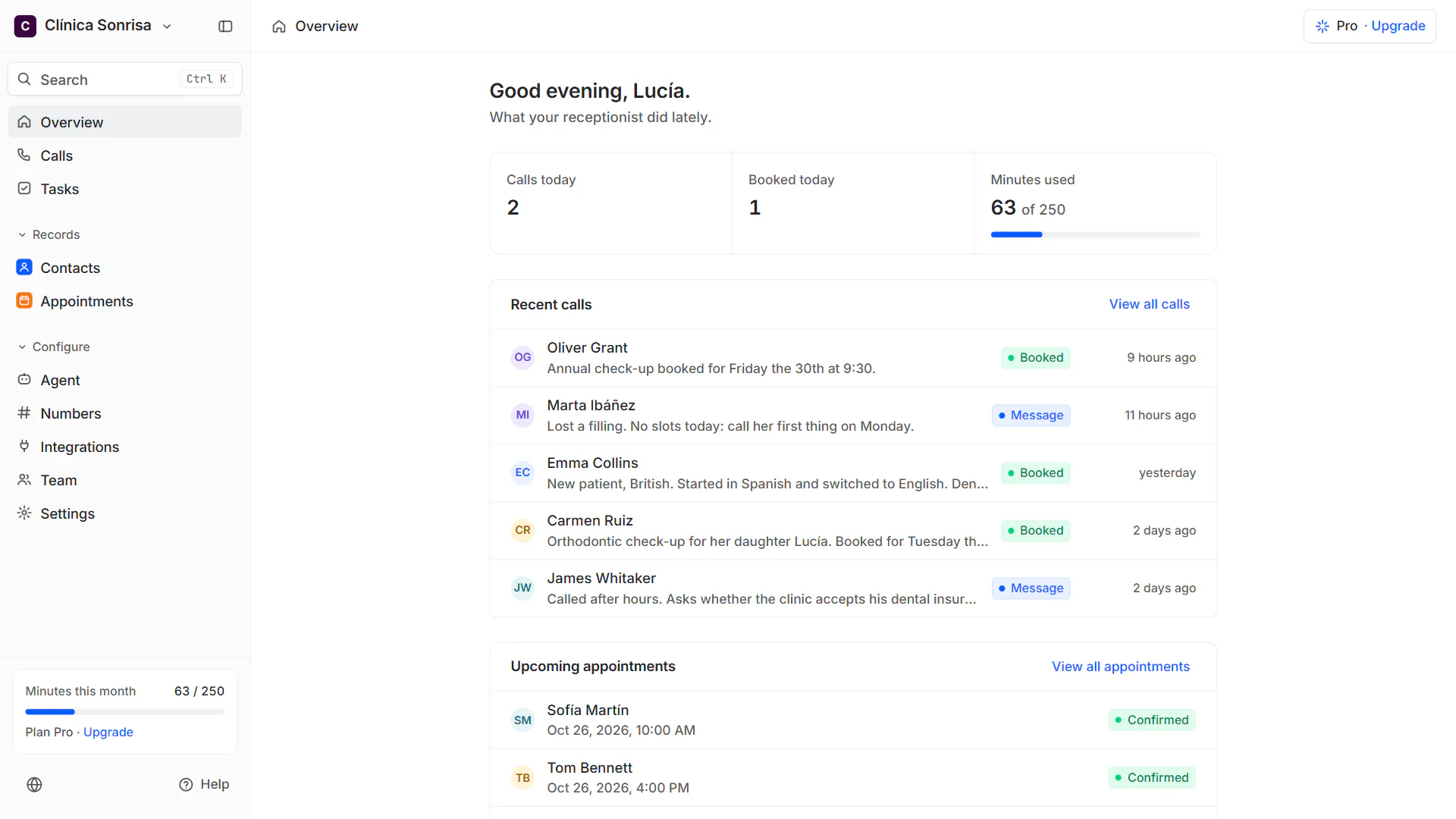Click the JW avatar for James Whitaker
Viewport: 1456px width, 819px height.
click(522, 588)
